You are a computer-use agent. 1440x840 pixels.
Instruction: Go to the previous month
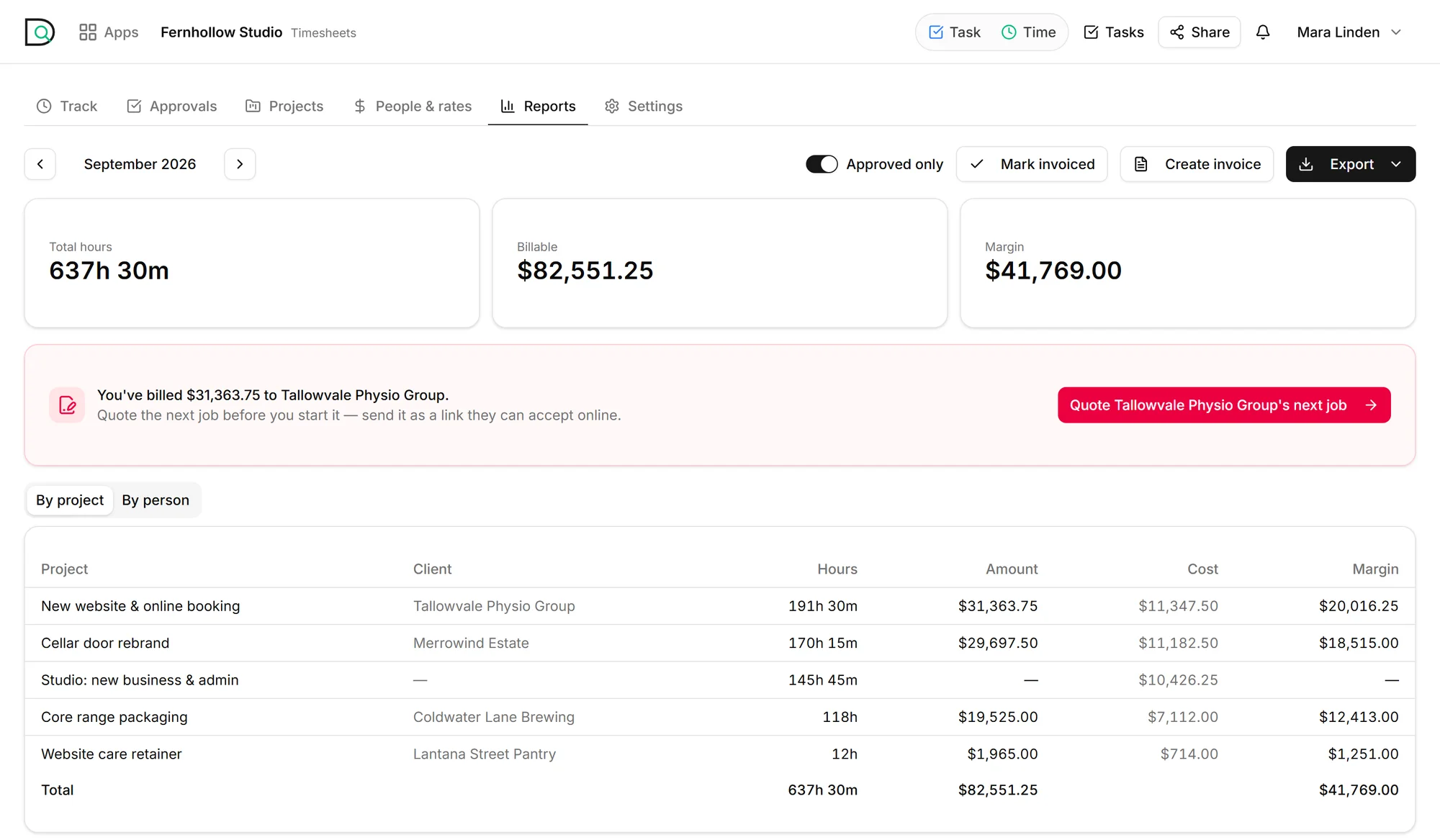click(x=40, y=164)
